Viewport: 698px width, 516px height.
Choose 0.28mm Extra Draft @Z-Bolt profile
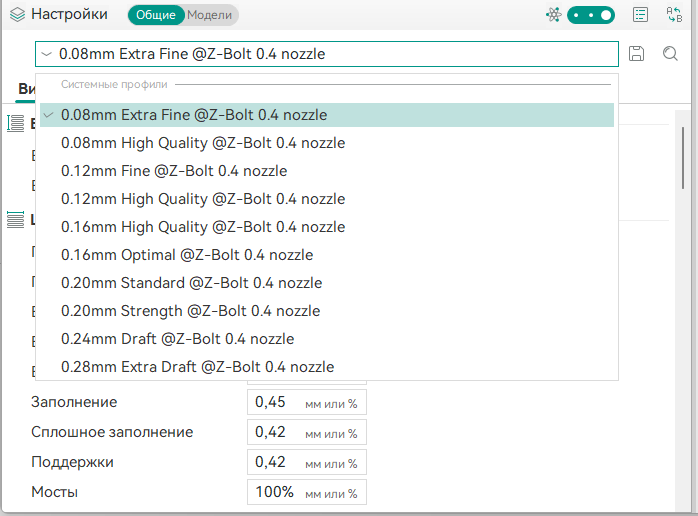[327, 367]
